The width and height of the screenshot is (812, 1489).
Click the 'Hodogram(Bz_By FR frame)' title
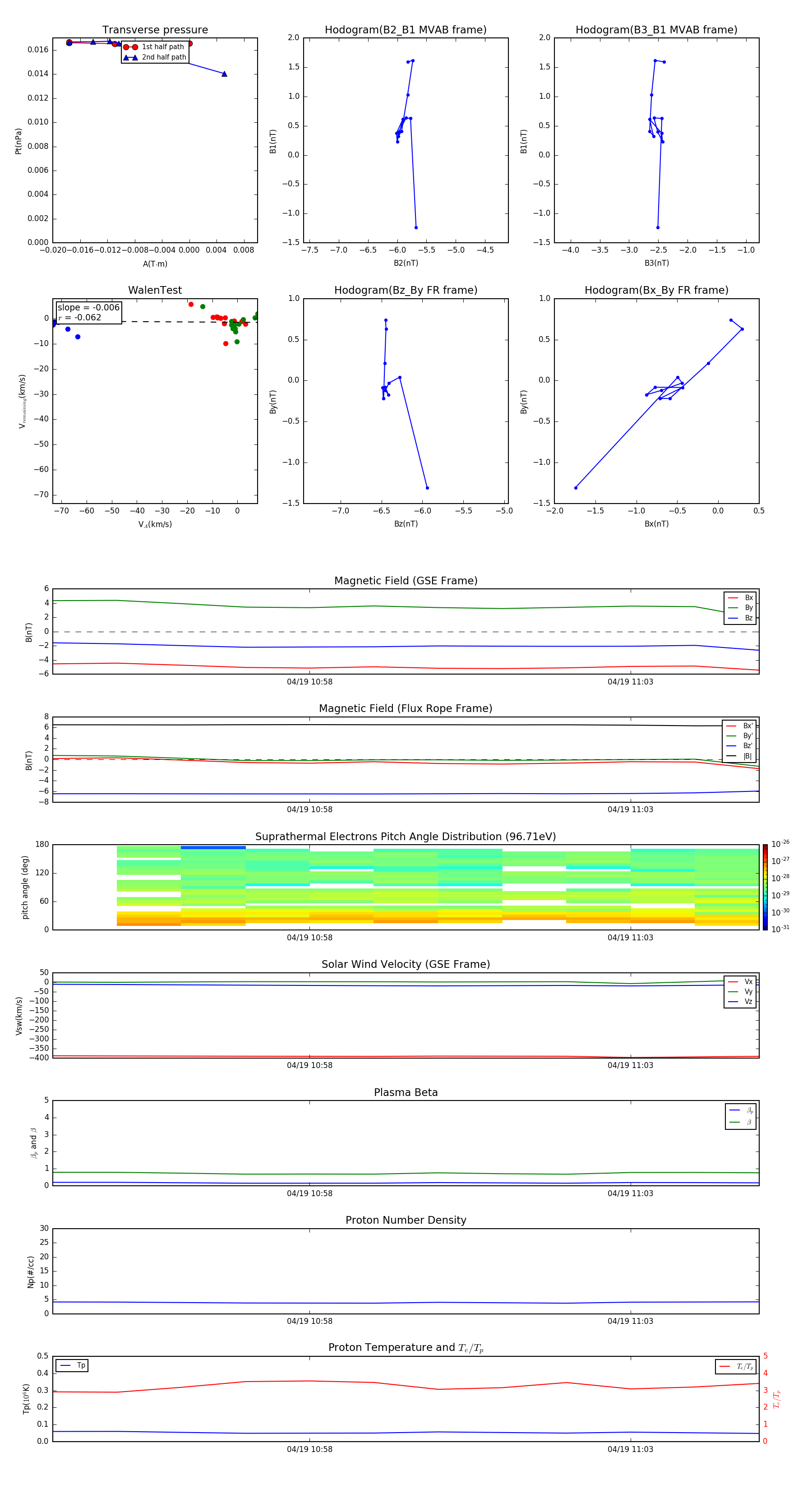point(406,290)
